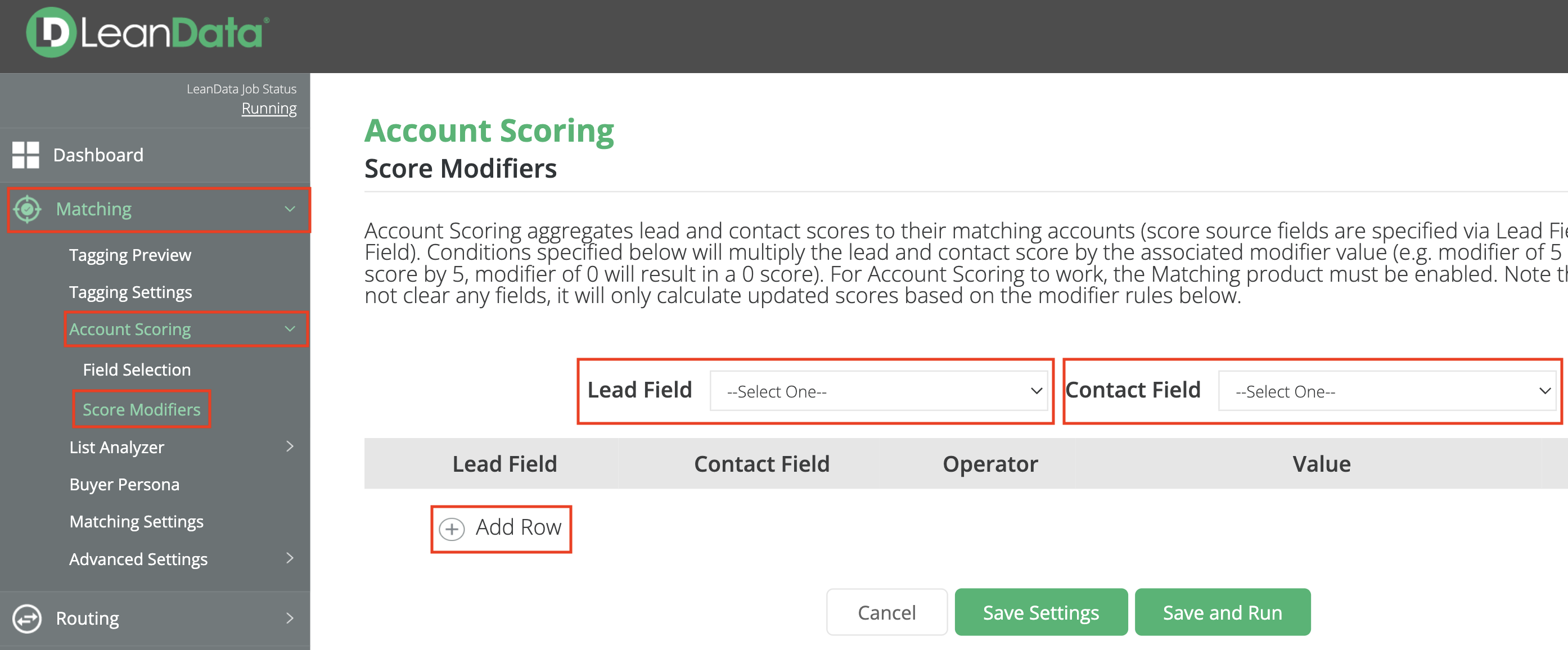Viewport: 1568px width, 650px height.
Task: Open the Running job status link
Action: click(269, 109)
